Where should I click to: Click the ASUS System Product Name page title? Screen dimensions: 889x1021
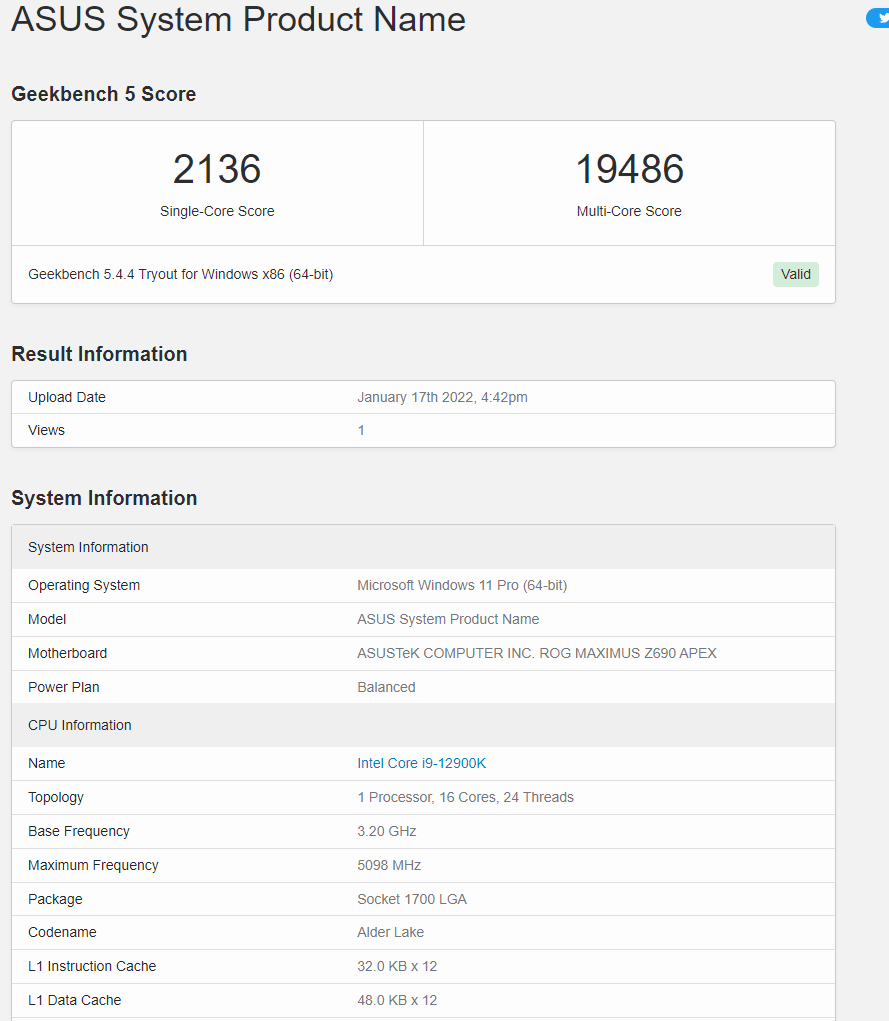[x=238, y=19]
